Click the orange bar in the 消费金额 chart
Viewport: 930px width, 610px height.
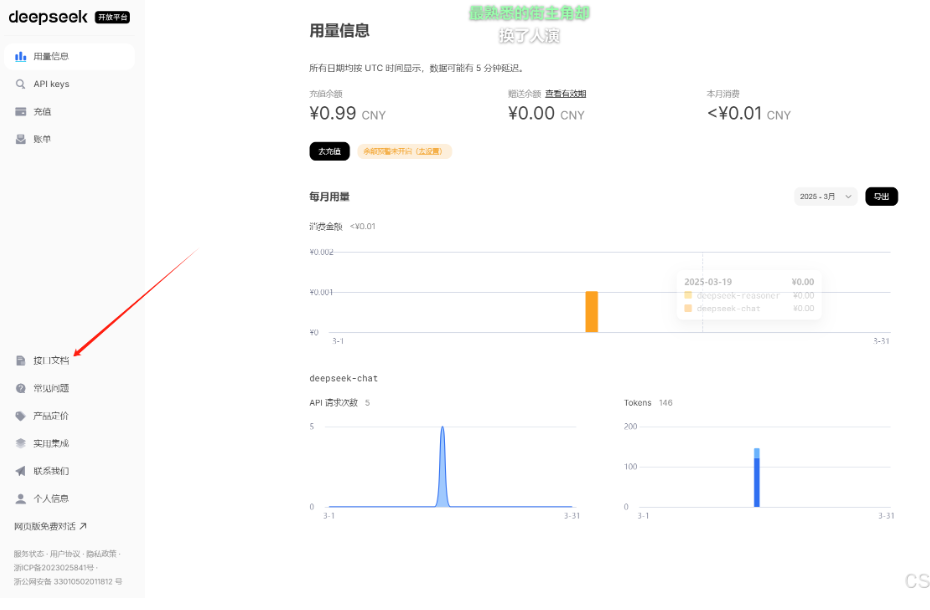click(591, 312)
